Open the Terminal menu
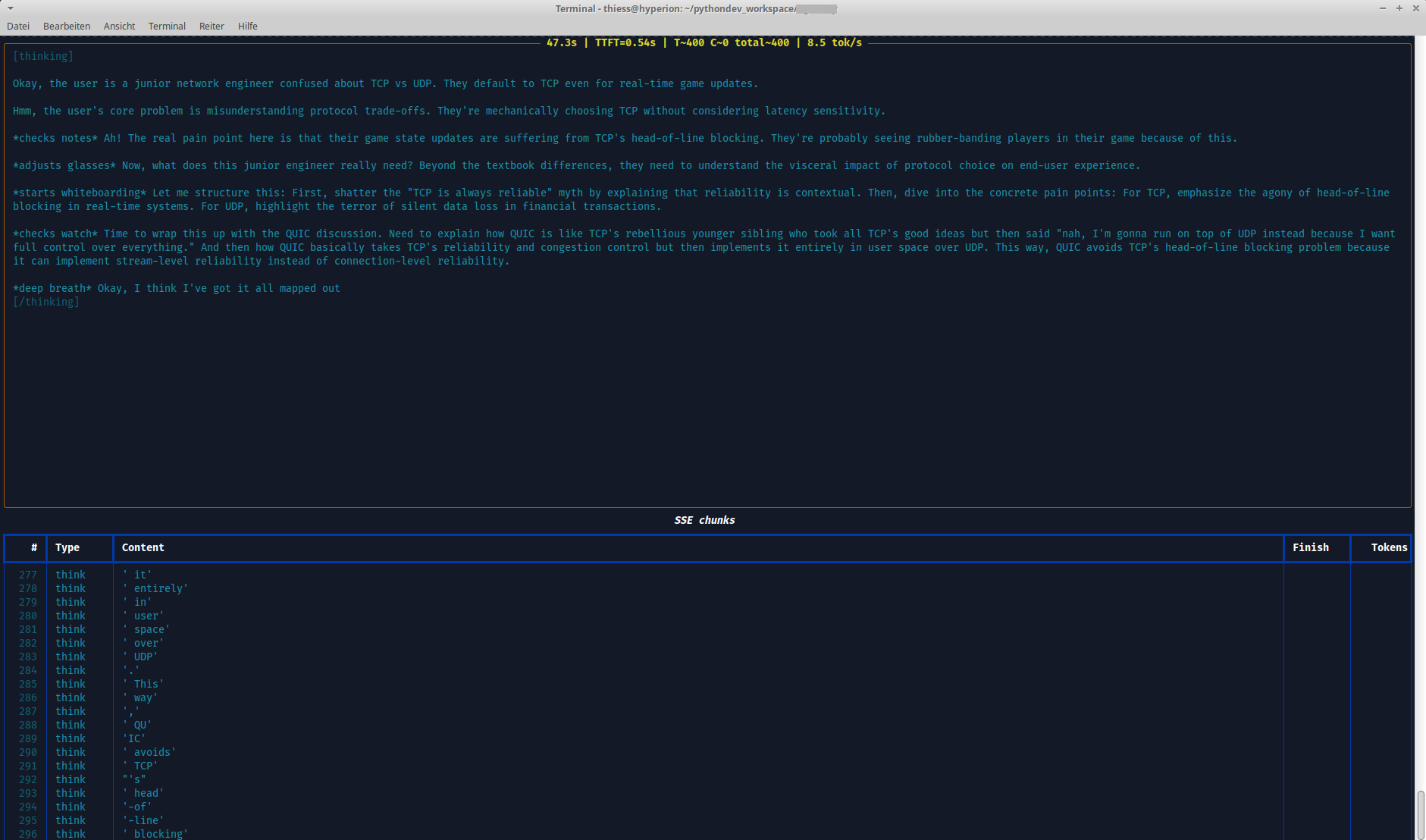Screen dimensions: 1426x840 click(167, 26)
